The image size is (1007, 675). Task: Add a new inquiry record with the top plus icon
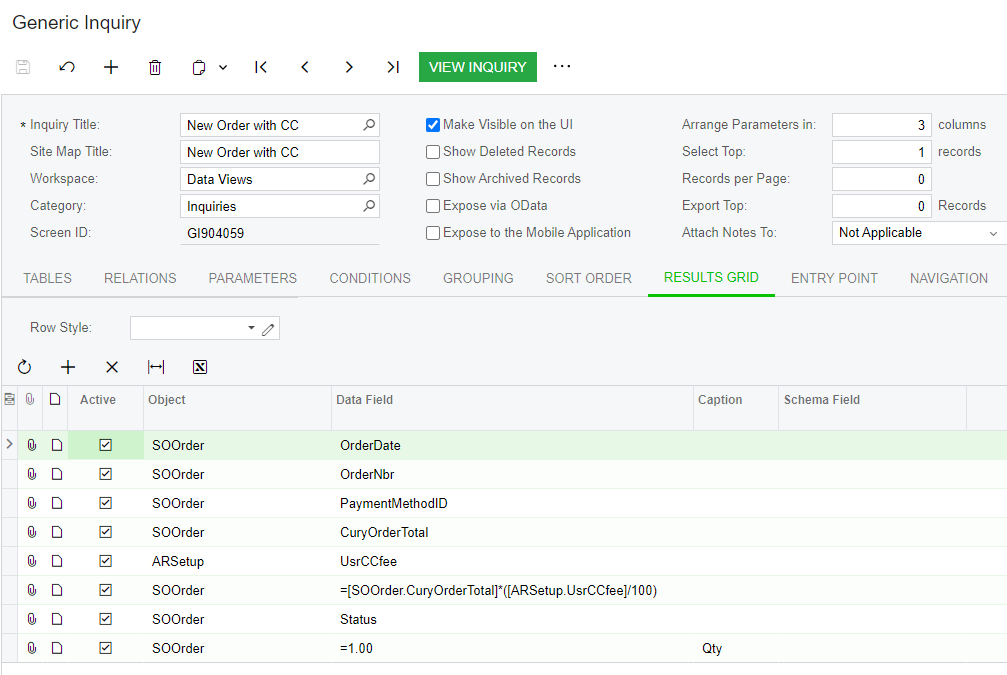pyautogui.click(x=111, y=67)
